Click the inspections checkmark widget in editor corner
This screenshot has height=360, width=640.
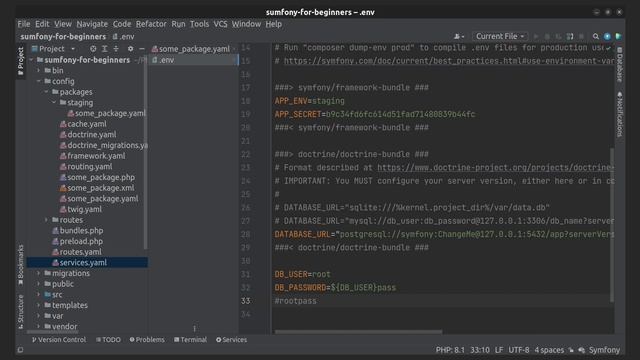click(608, 48)
